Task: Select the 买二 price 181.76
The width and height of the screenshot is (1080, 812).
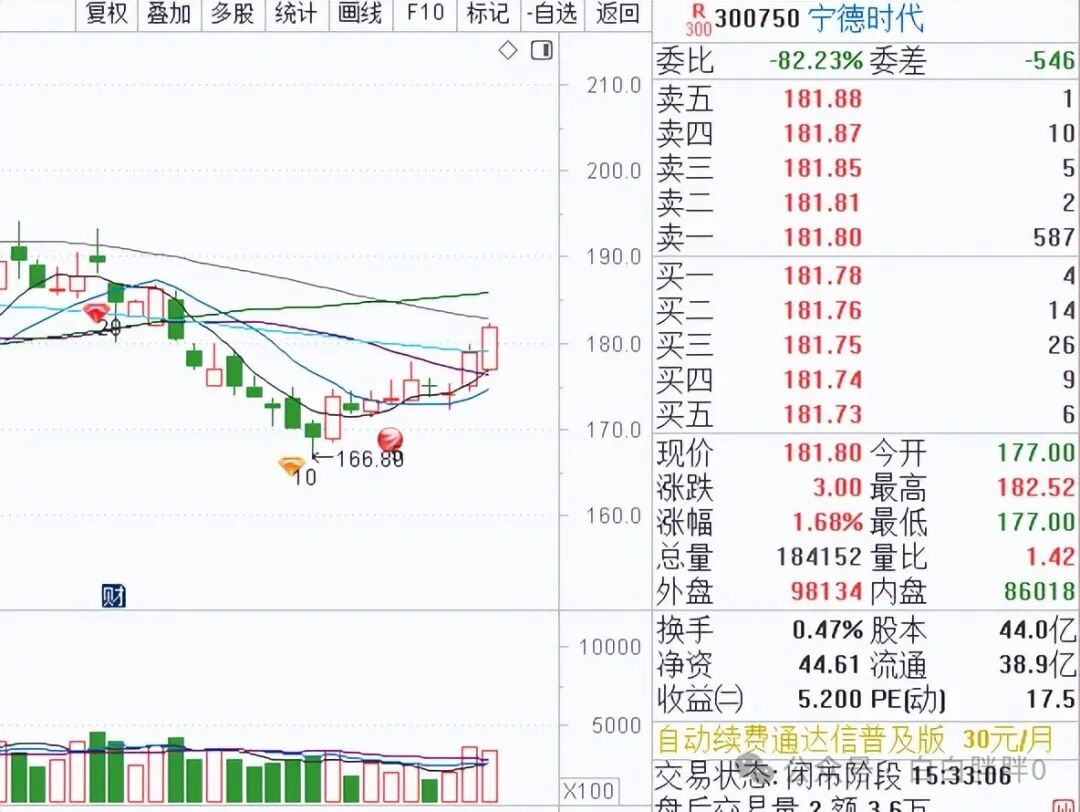Action: pos(823,311)
